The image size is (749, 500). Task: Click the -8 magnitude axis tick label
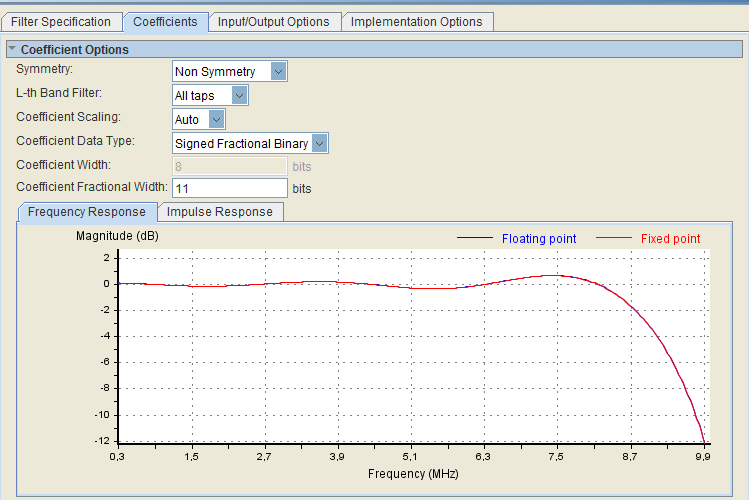pyautogui.click(x=105, y=388)
